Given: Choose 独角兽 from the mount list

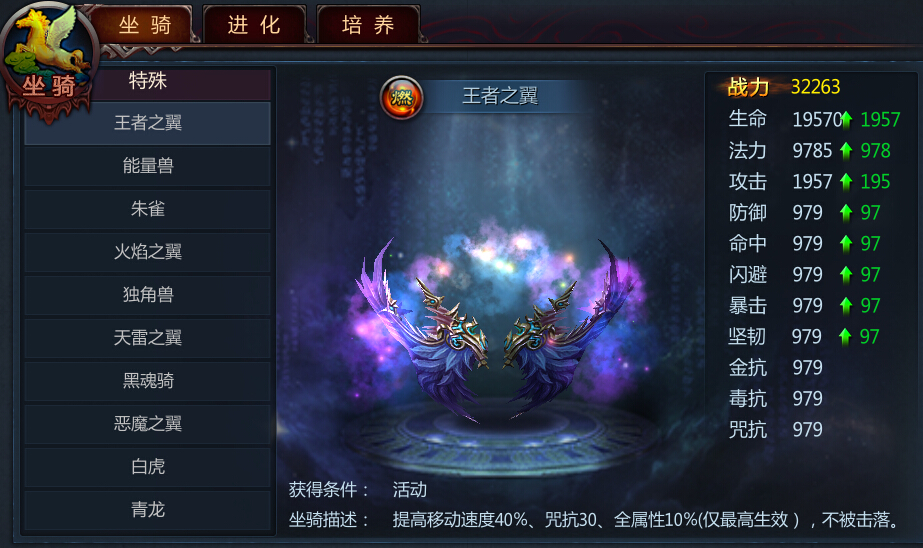Looking at the screenshot, I should click(148, 295).
